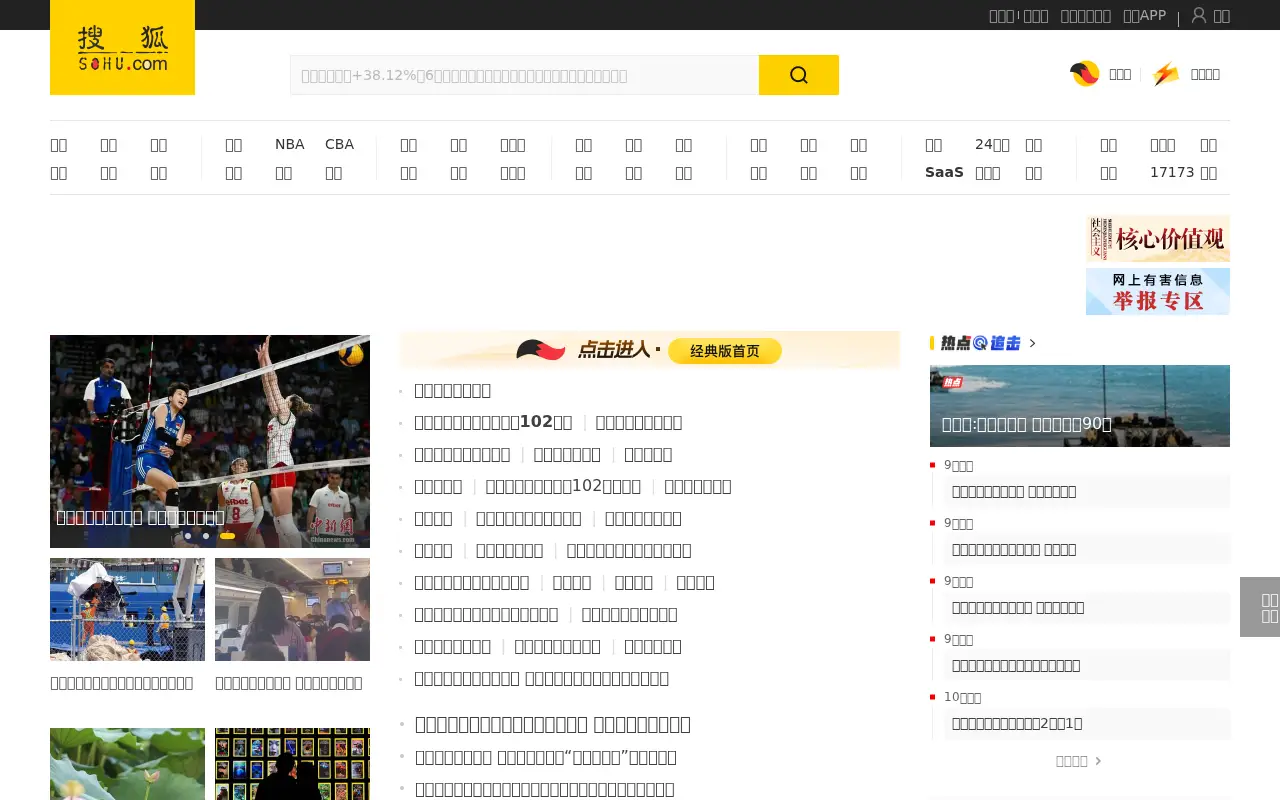Screen dimensions: 1280x800
Task: Click the magnifier search button
Action: pyautogui.click(x=799, y=75)
